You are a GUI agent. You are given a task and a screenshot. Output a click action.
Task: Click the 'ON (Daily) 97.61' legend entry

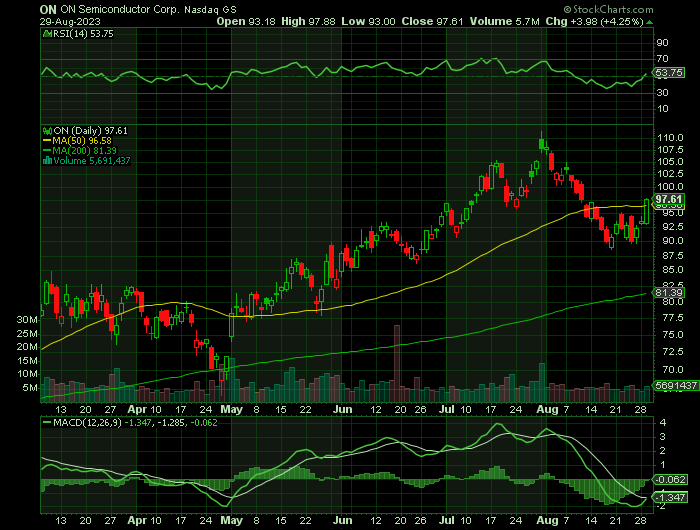tap(90, 131)
